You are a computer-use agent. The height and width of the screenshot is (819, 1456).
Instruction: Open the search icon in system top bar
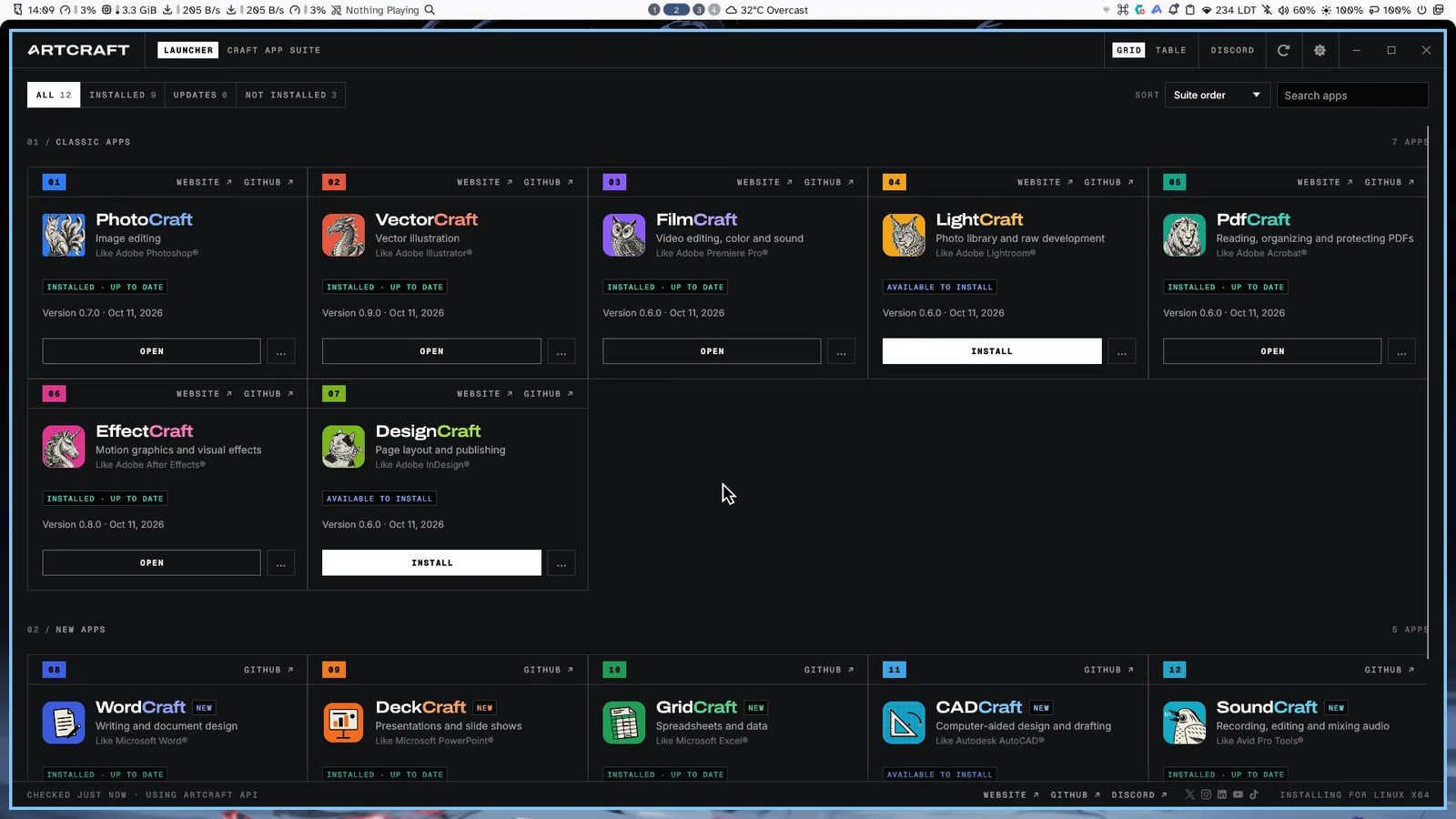click(x=430, y=10)
